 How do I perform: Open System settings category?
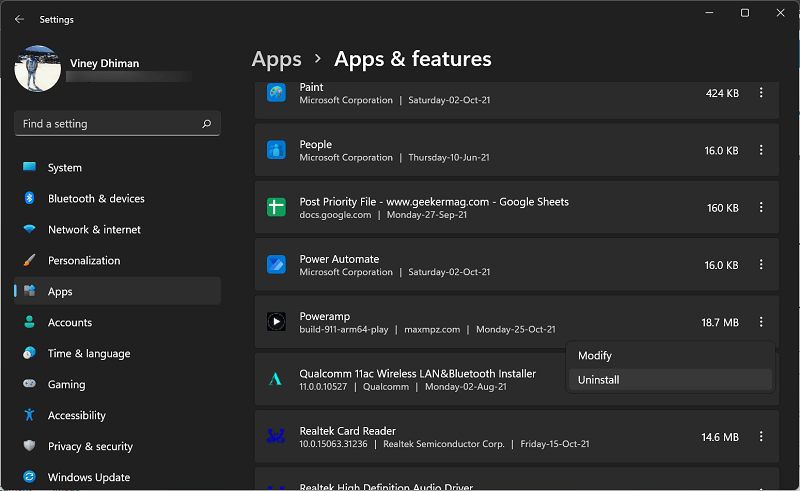(x=117, y=167)
